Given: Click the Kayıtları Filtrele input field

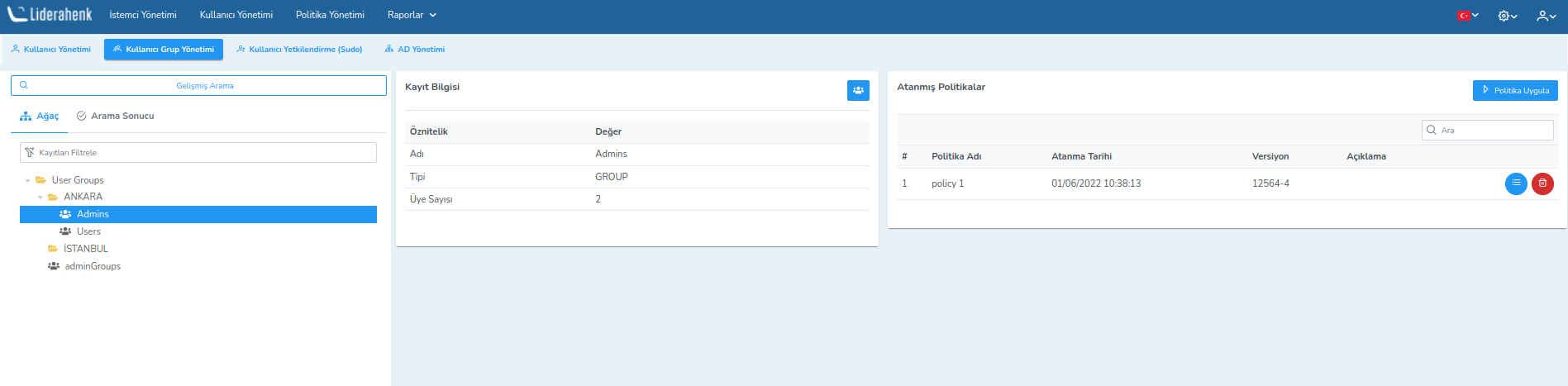Looking at the screenshot, I should pyautogui.click(x=198, y=153).
